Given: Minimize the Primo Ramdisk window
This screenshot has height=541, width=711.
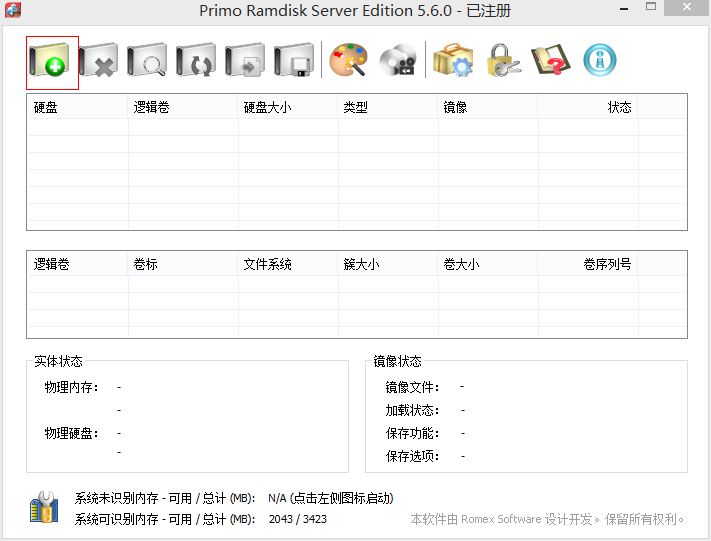Looking at the screenshot, I should (624, 8).
